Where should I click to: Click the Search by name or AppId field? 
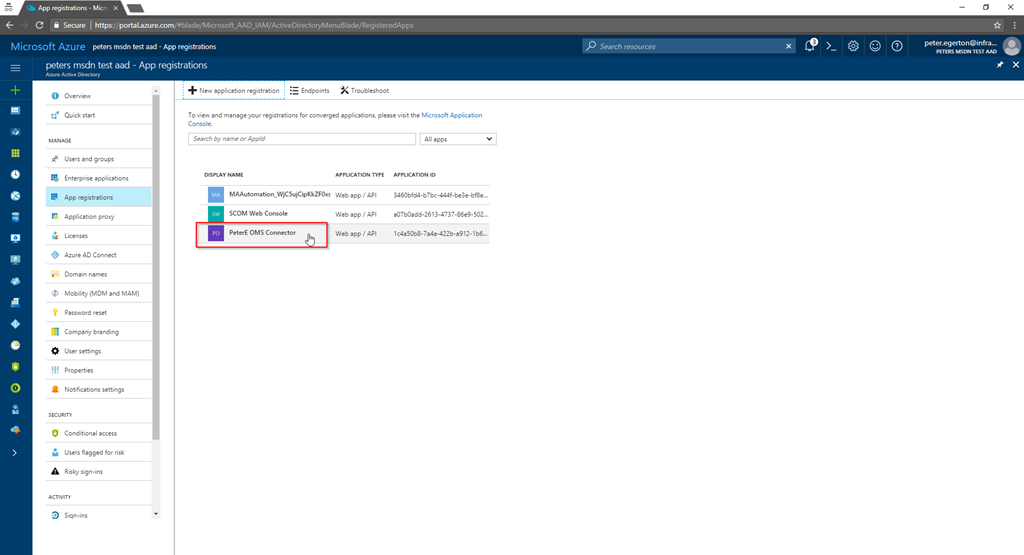pyautogui.click(x=301, y=139)
